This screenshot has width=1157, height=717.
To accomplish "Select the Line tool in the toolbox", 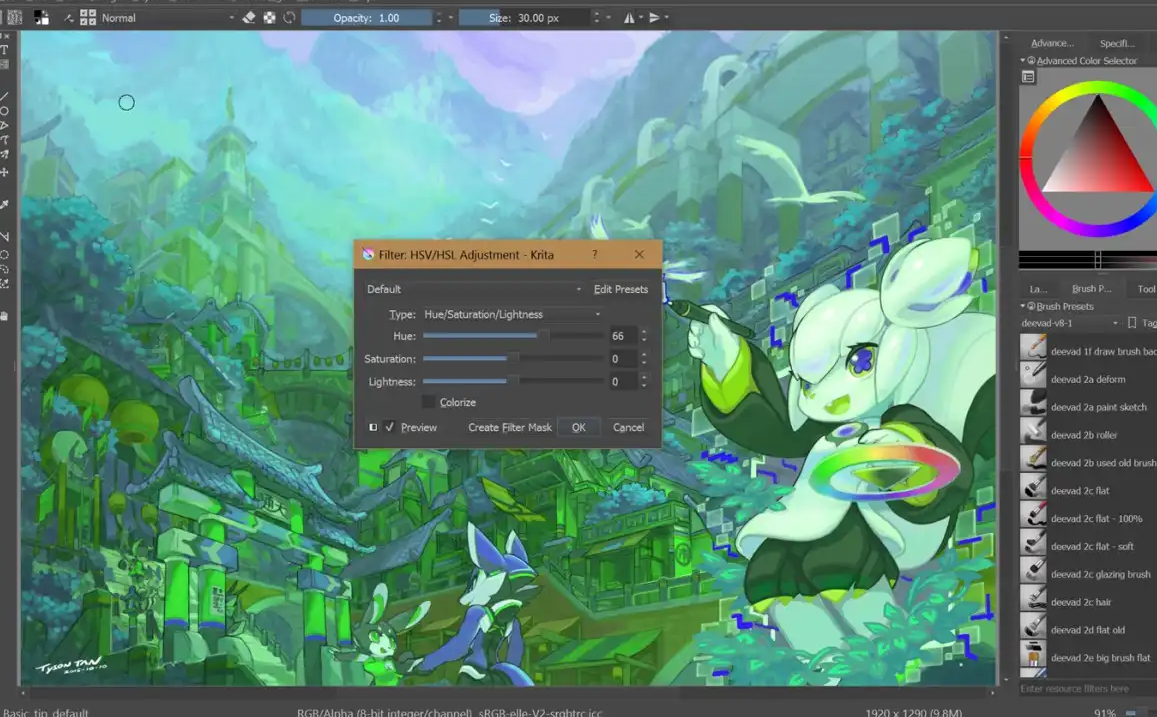I will pyautogui.click(x=4, y=97).
